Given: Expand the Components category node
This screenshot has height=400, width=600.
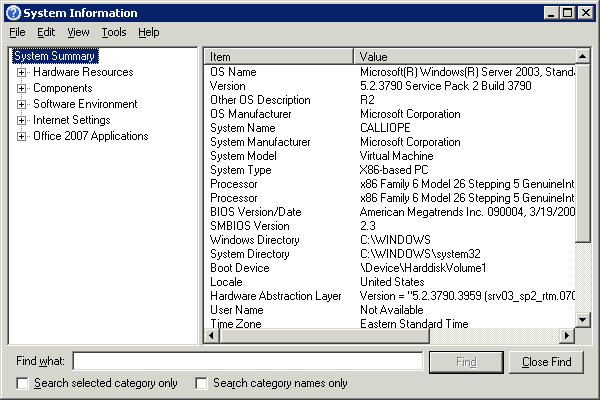Looking at the screenshot, I should [x=21, y=88].
